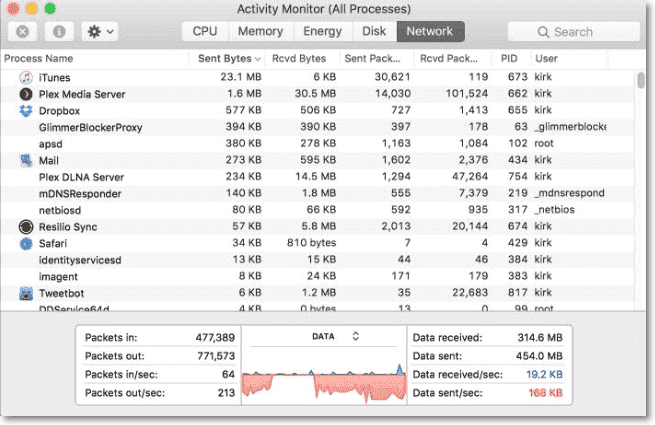Image resolution: width=655 pixels, height=425 pixels.
Task: Click the vertical scrollbar in process list
Action: point(640,80)
